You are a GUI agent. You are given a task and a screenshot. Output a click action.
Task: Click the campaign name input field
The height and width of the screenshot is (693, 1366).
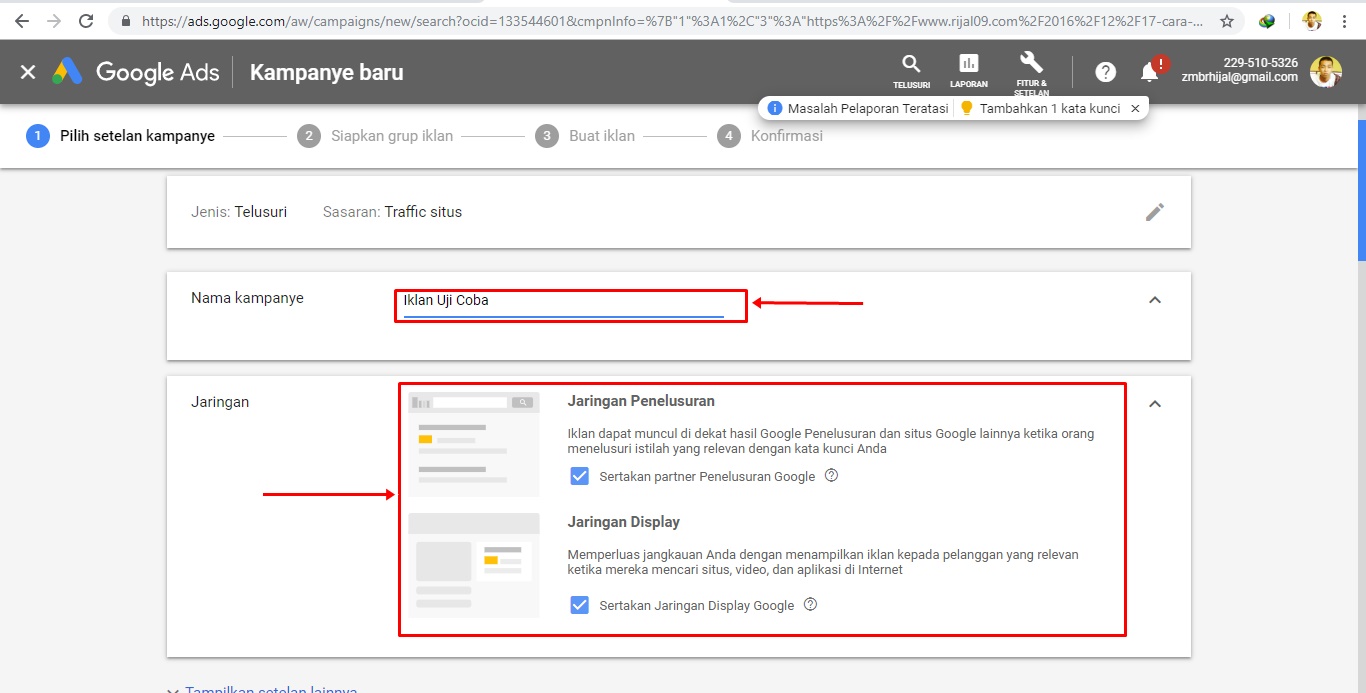[x=563, y=301]
